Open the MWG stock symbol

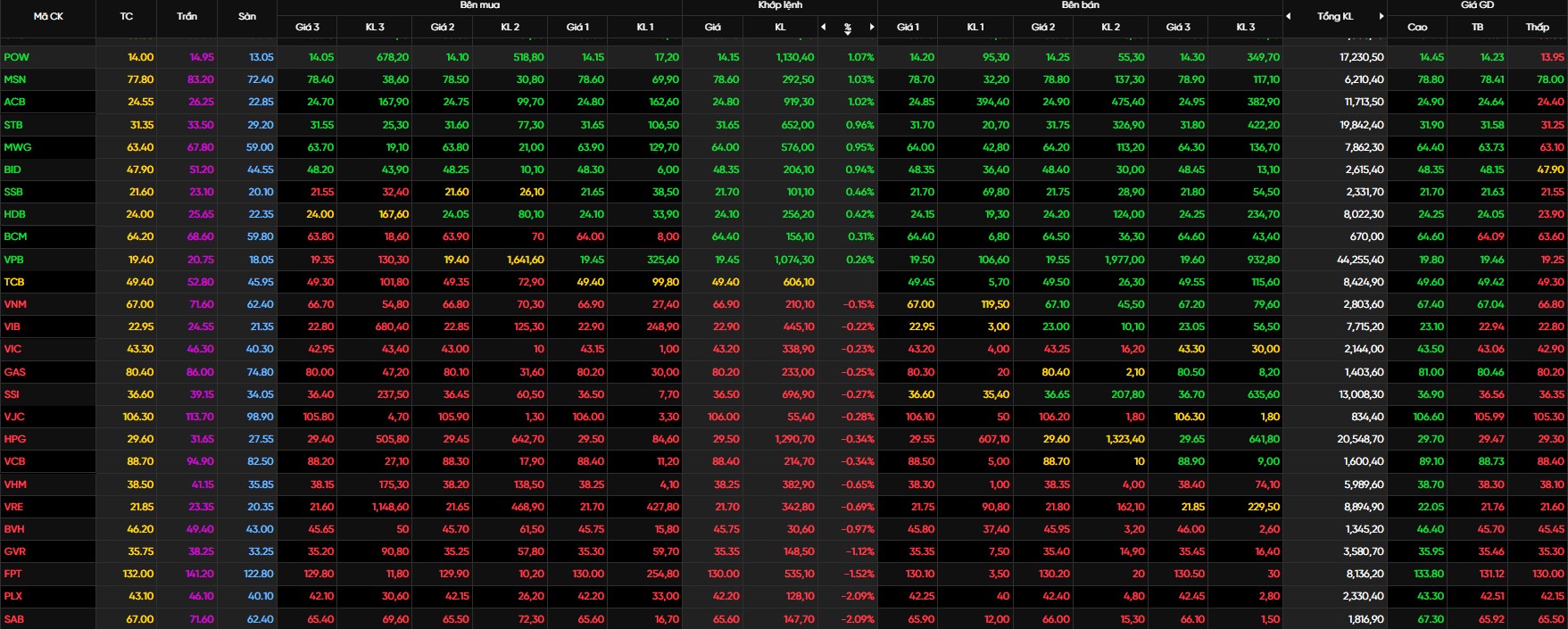18,147
